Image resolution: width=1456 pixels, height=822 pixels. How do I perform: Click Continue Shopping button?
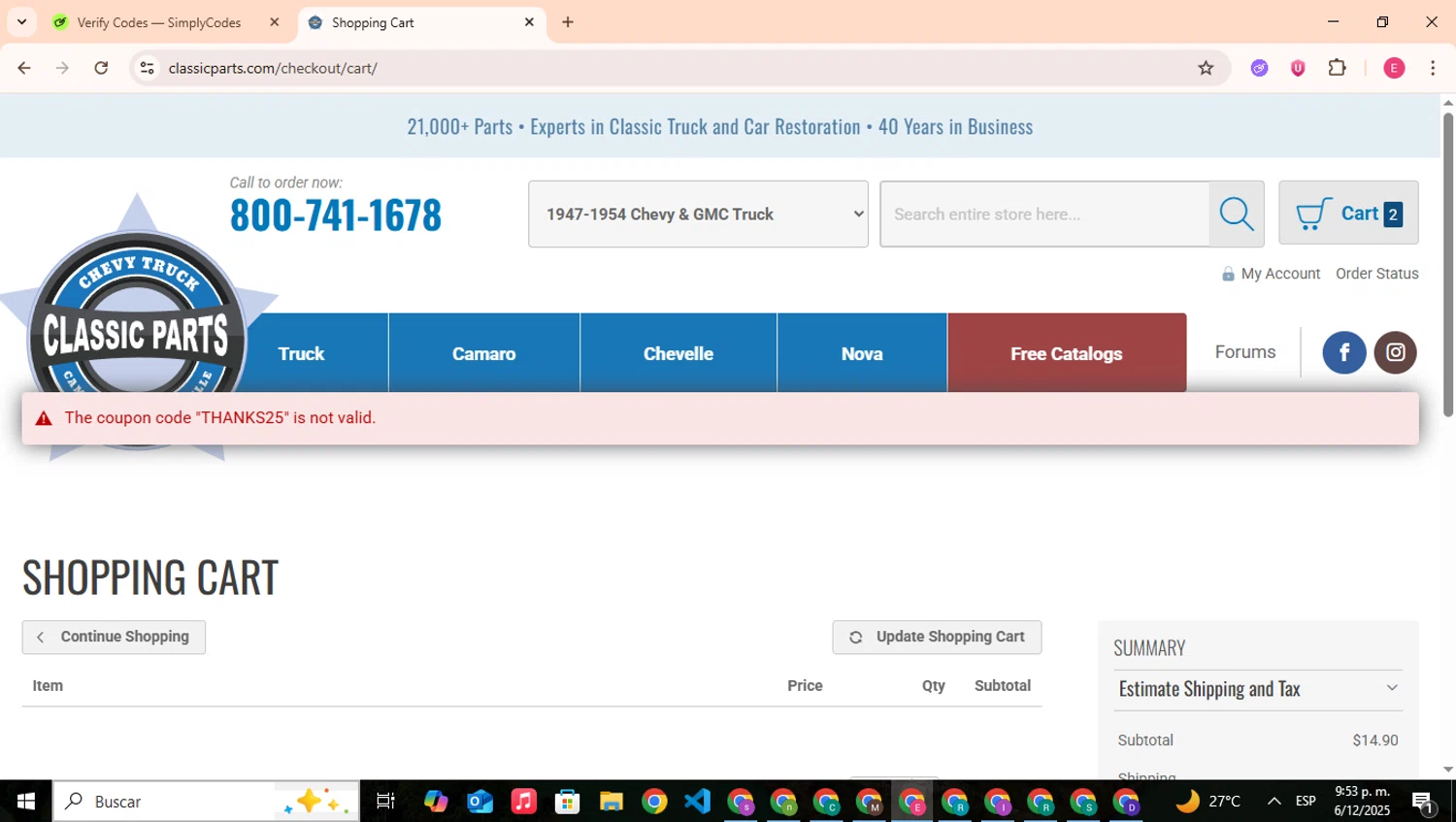click(x=114, y=637)
